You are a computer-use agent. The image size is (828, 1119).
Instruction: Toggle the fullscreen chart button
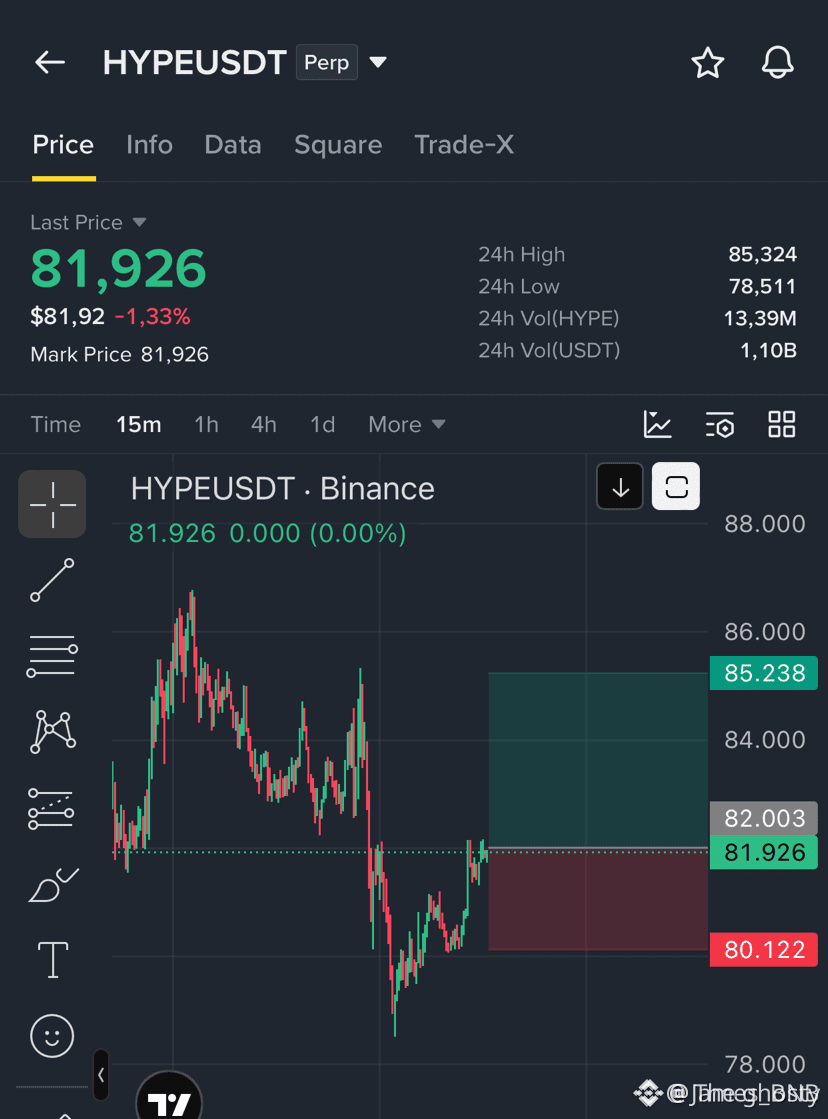tap(676, 487)
